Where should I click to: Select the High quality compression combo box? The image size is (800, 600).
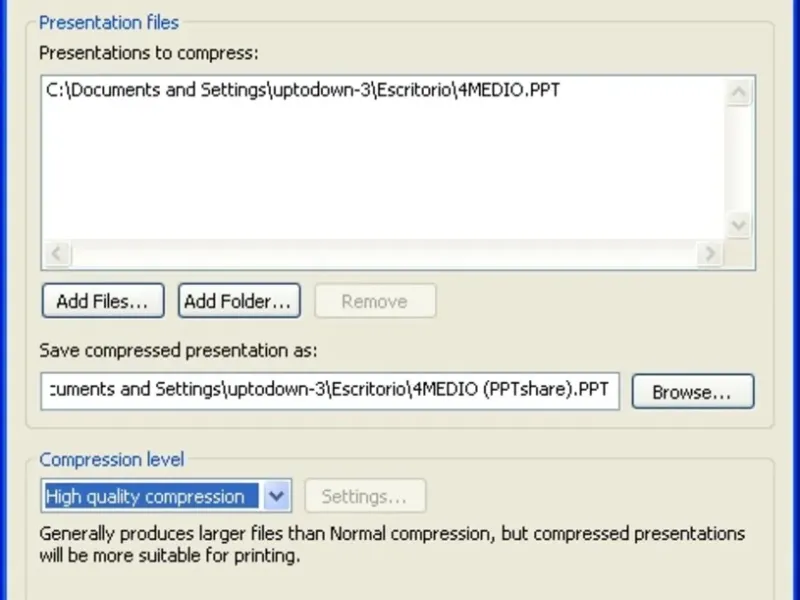(x=152, y=496)
